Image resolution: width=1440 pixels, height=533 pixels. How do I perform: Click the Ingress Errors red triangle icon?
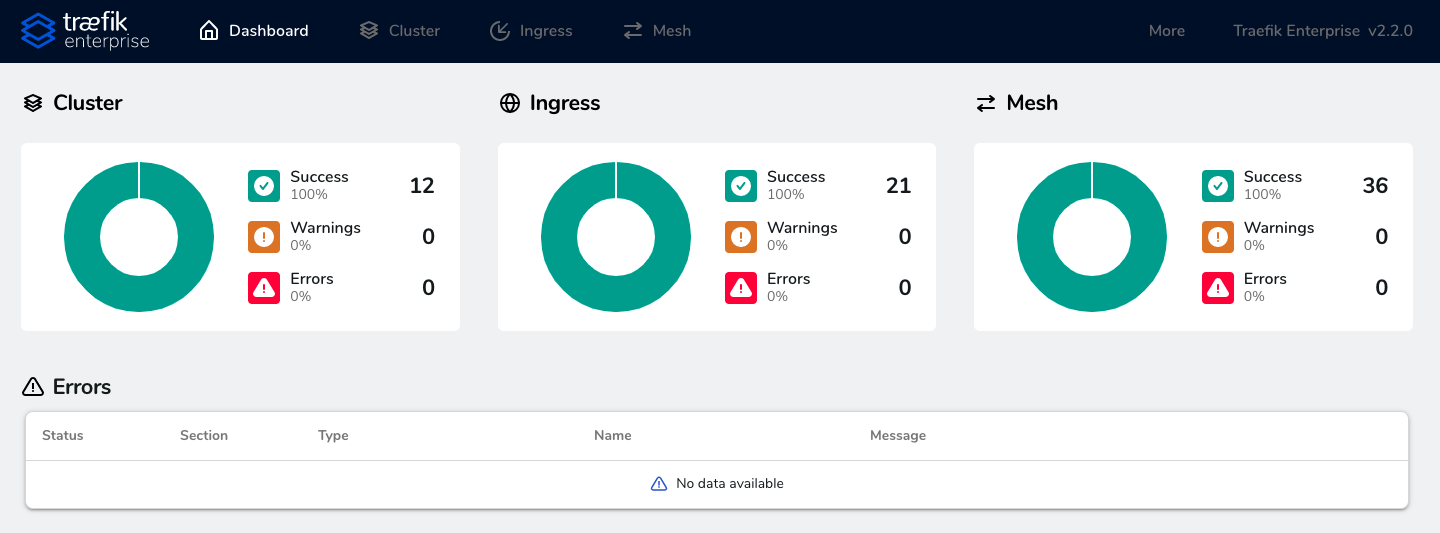[x=741, y=288]
